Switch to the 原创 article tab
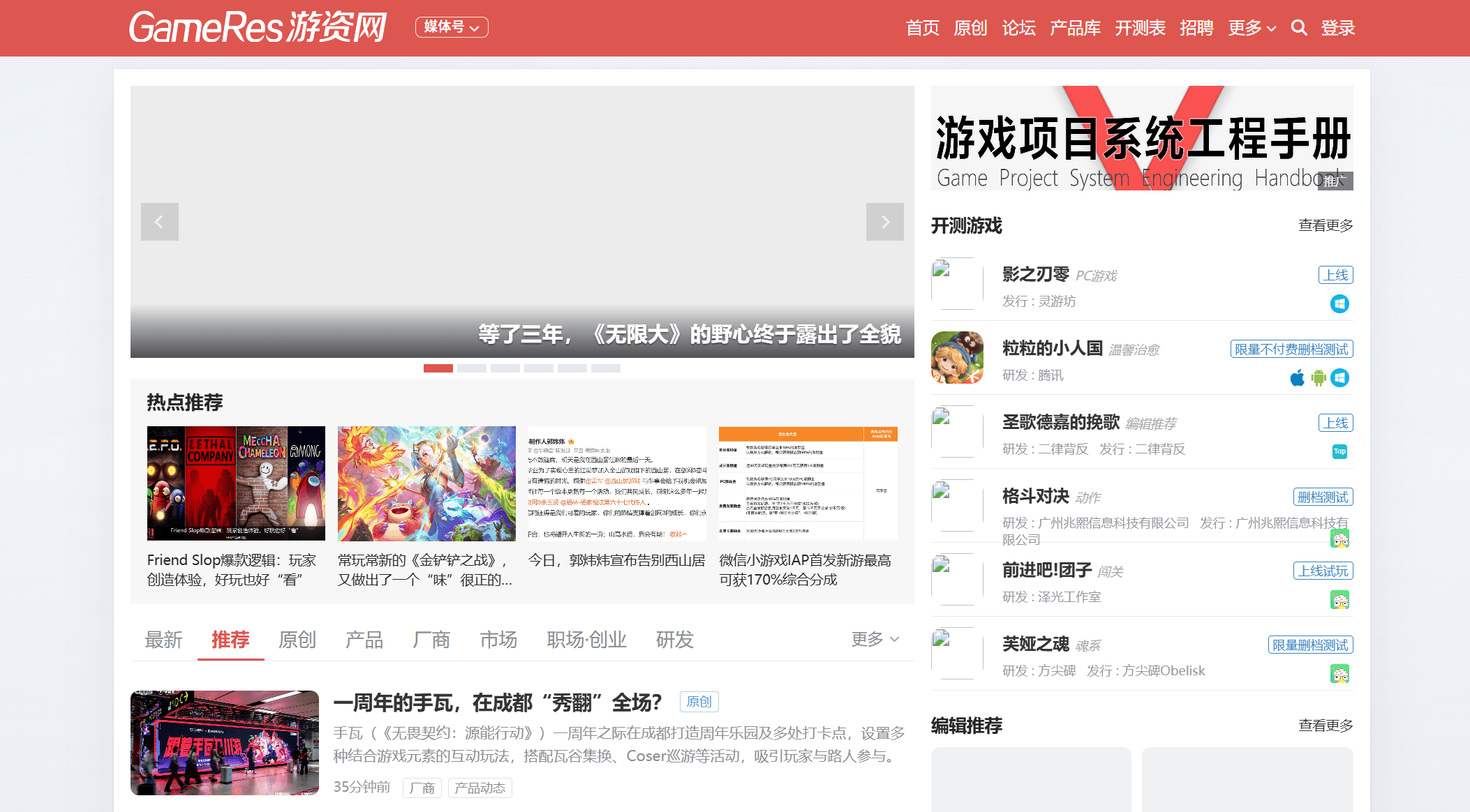This screenshot has height=812, width=1470. coord(297,640)
